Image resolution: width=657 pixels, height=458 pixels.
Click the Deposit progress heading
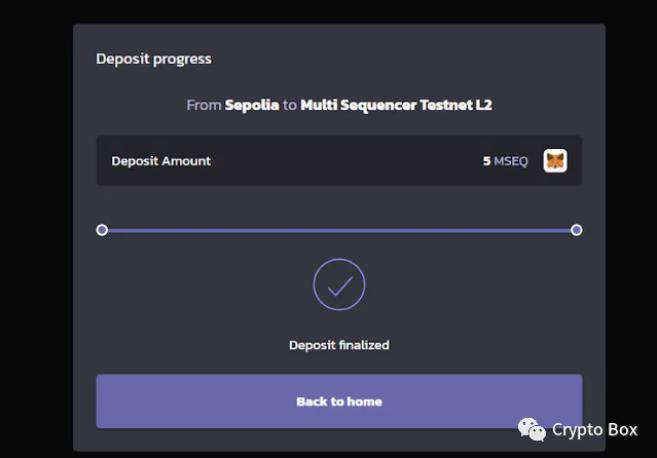pyautogui.click(x=153, y=59)
